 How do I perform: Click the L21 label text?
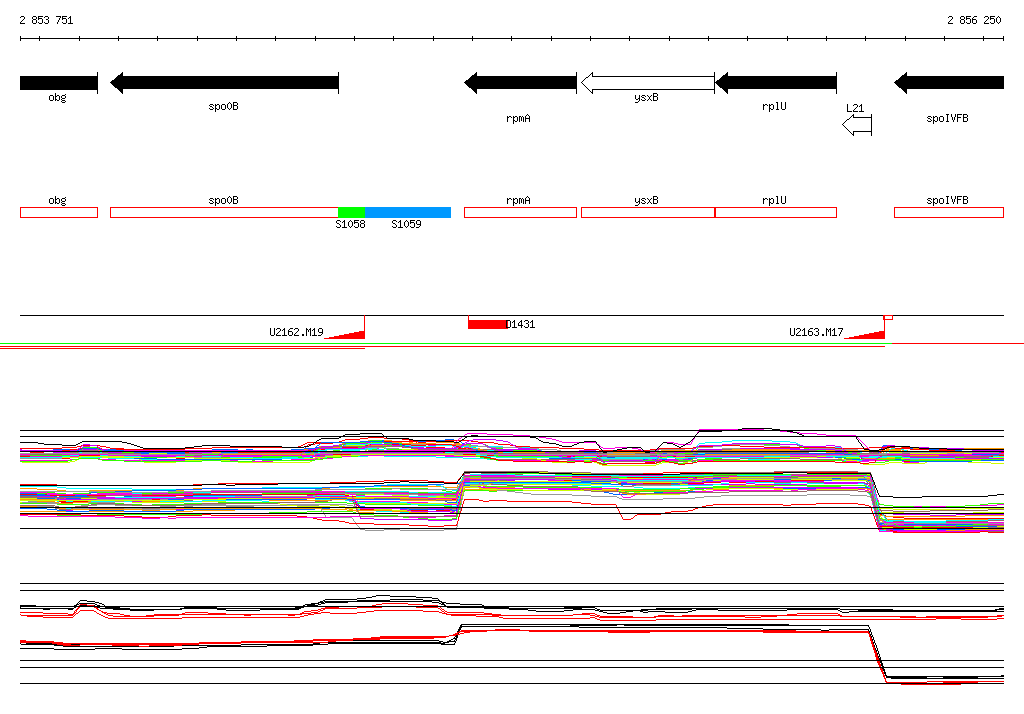click(x=855, y=108)
